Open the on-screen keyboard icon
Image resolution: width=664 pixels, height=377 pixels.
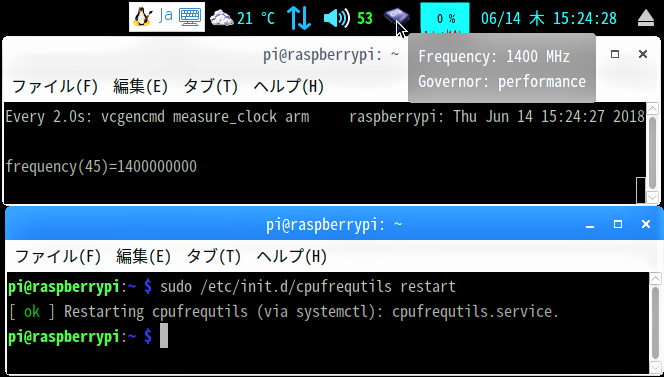190,17
